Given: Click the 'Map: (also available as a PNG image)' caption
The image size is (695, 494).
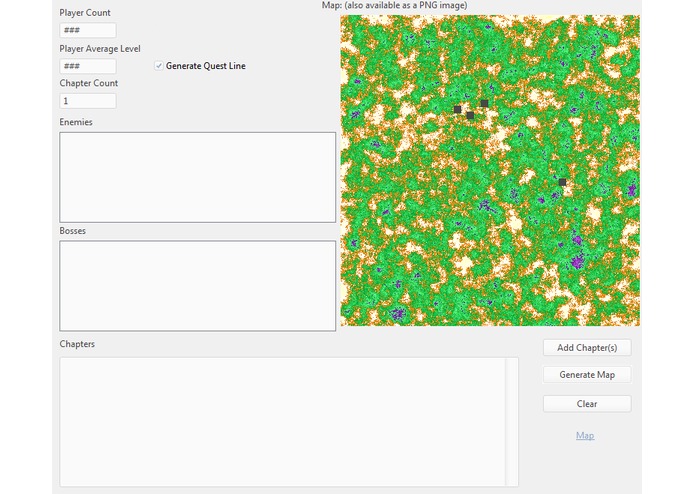Looking at the screenshot, I should tap(394, 5).
